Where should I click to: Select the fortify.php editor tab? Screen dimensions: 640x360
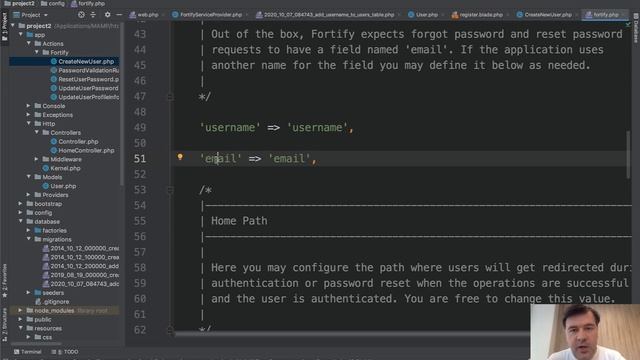click(x=603, y=15)
